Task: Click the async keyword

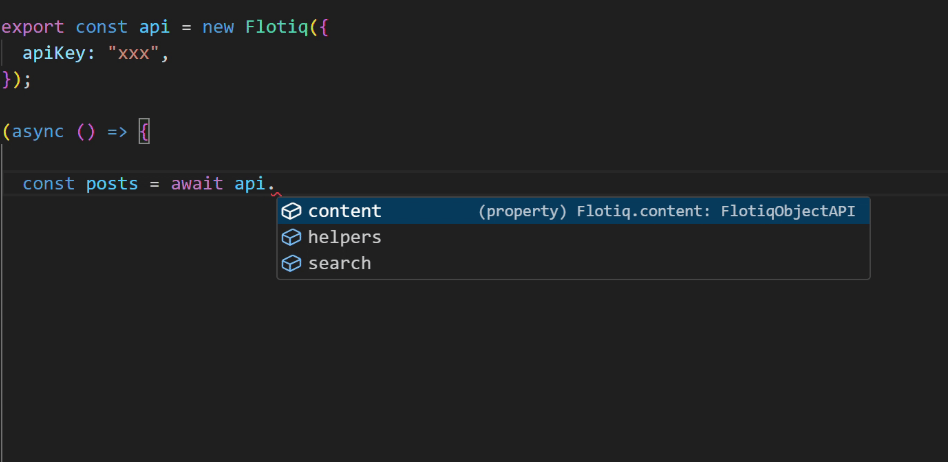Action: 38,131
